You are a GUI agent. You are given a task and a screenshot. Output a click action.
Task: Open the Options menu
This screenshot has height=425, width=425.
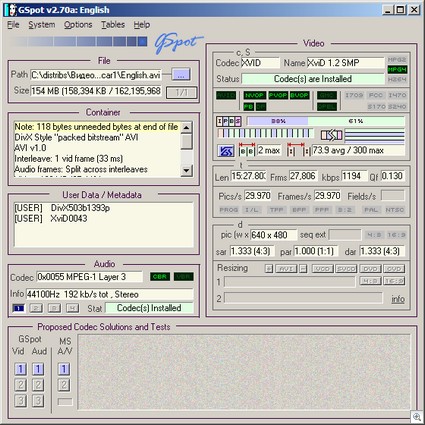78,25
